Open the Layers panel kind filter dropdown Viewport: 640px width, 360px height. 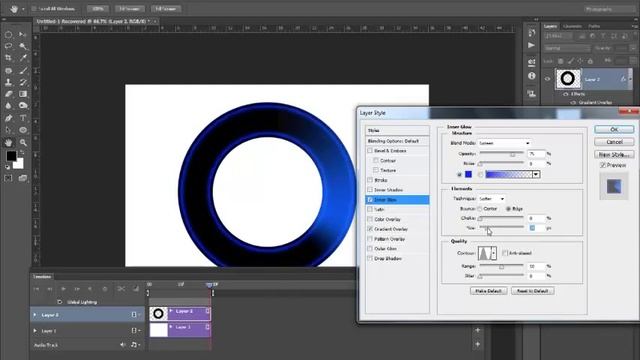click(559, 36)
